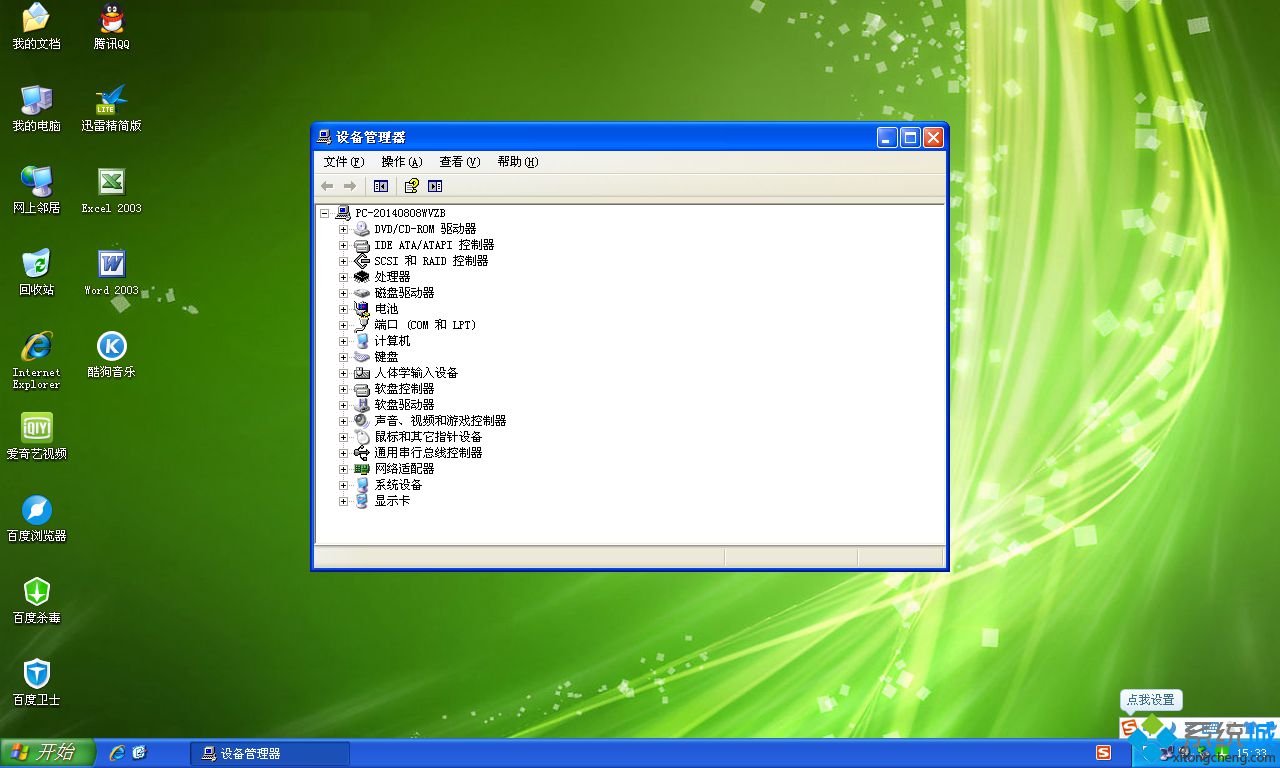Collapse the PC-20140808WVZB root node
This screenshot has width=1280, height=768.
point(324,213)
